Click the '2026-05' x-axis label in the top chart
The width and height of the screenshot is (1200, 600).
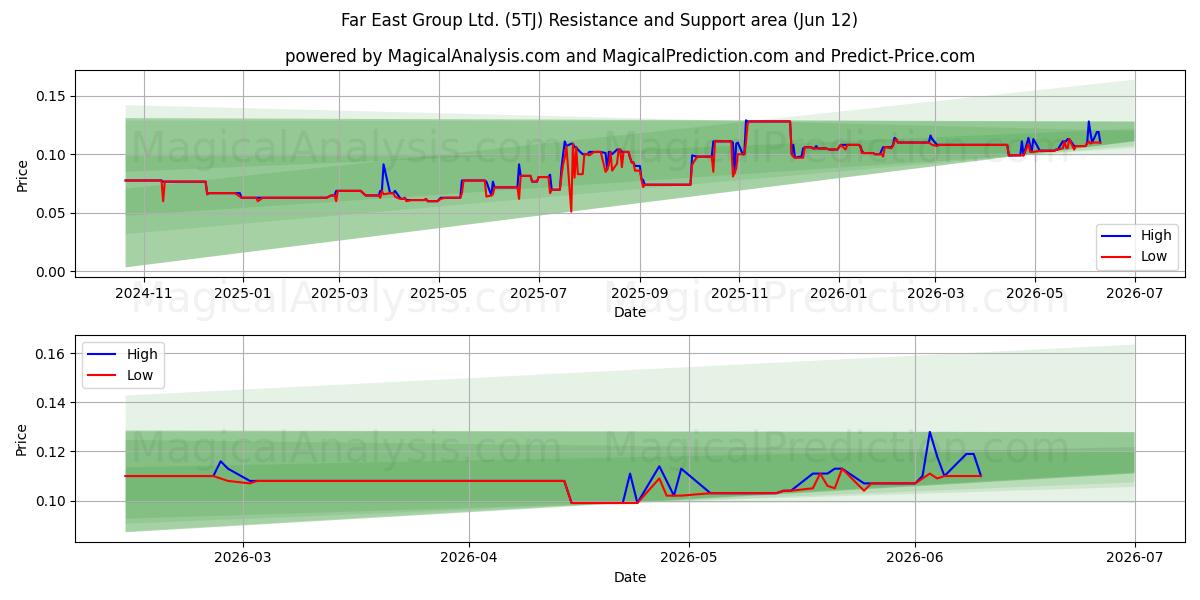click(x=1034, y=293)
